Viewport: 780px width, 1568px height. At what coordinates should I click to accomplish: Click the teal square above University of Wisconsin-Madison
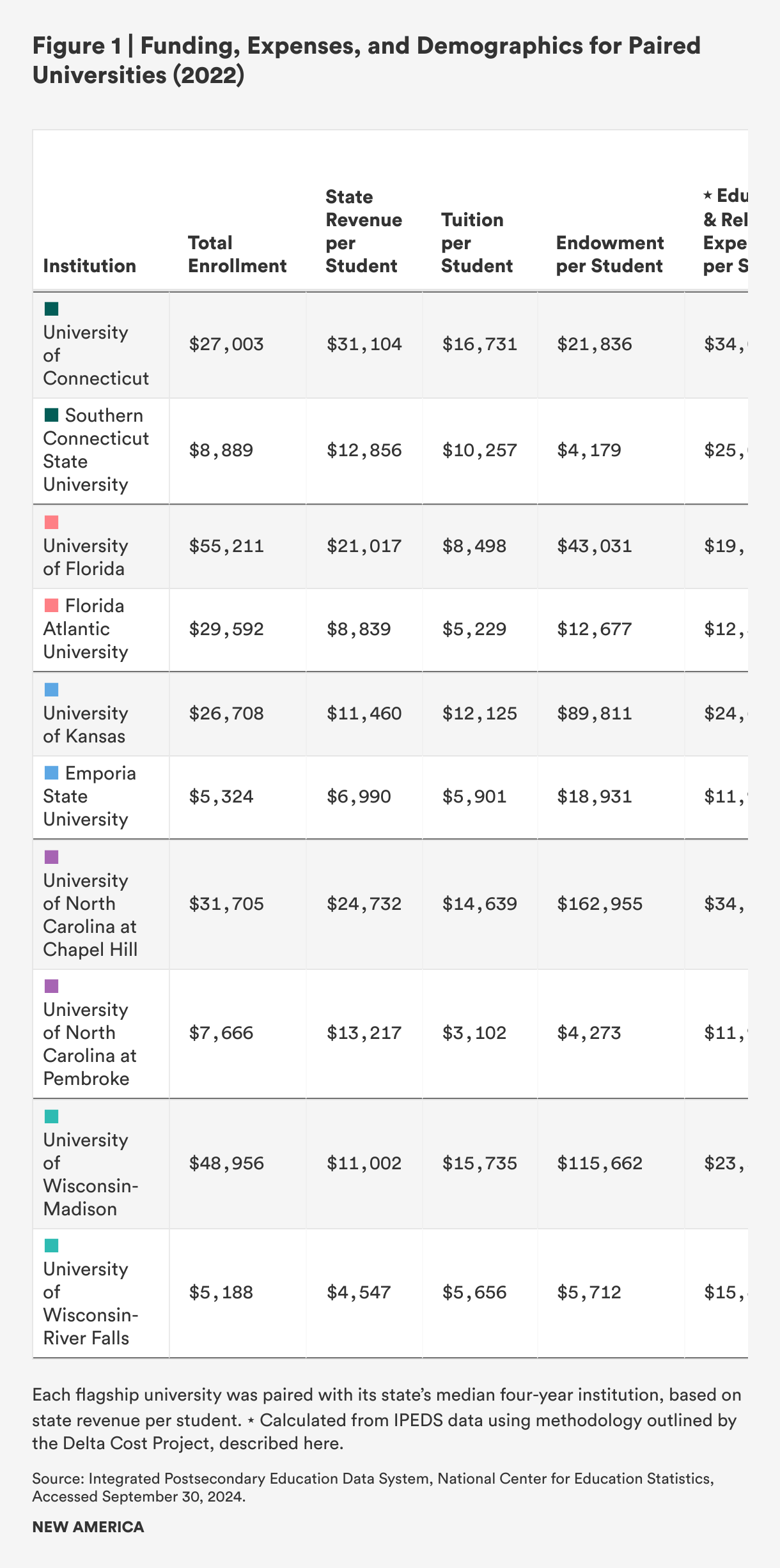coord(51,1117)
